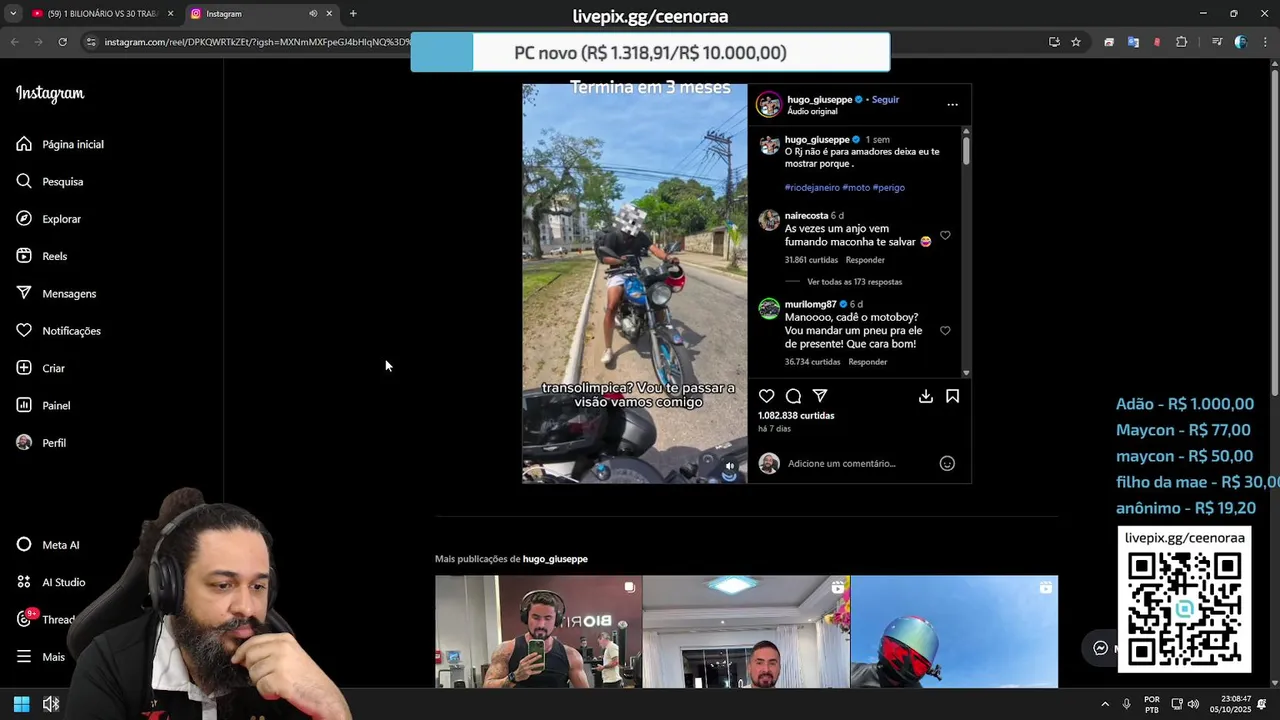Reply to murilomg87 with Responder

pos(868,362)
